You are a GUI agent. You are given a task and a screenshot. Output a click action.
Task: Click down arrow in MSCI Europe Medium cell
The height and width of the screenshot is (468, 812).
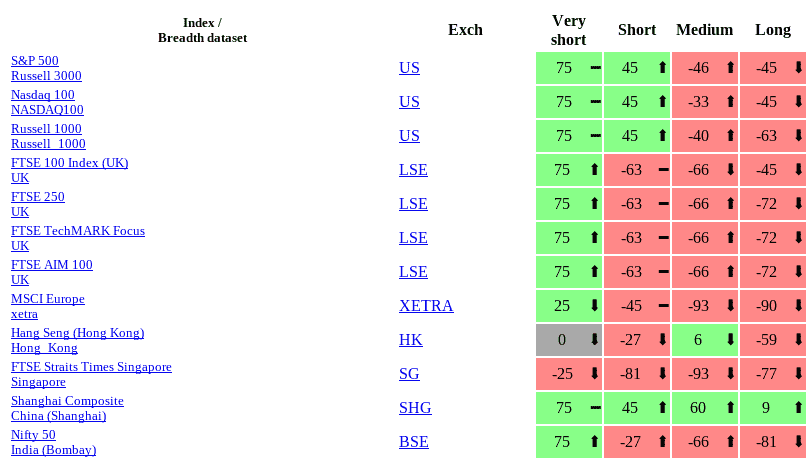tap(730, 306)
